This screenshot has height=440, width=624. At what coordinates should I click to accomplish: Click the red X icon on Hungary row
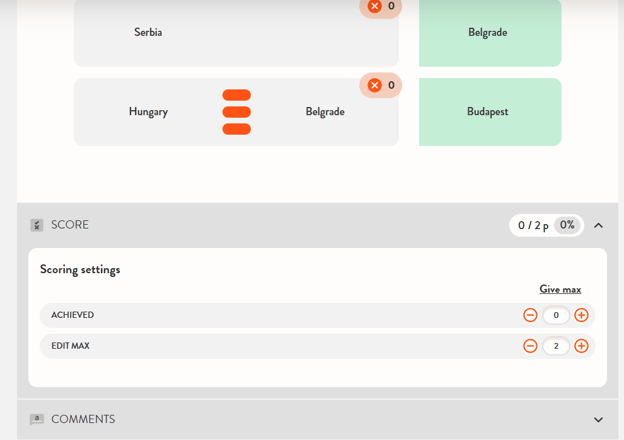tap(375, 86)
